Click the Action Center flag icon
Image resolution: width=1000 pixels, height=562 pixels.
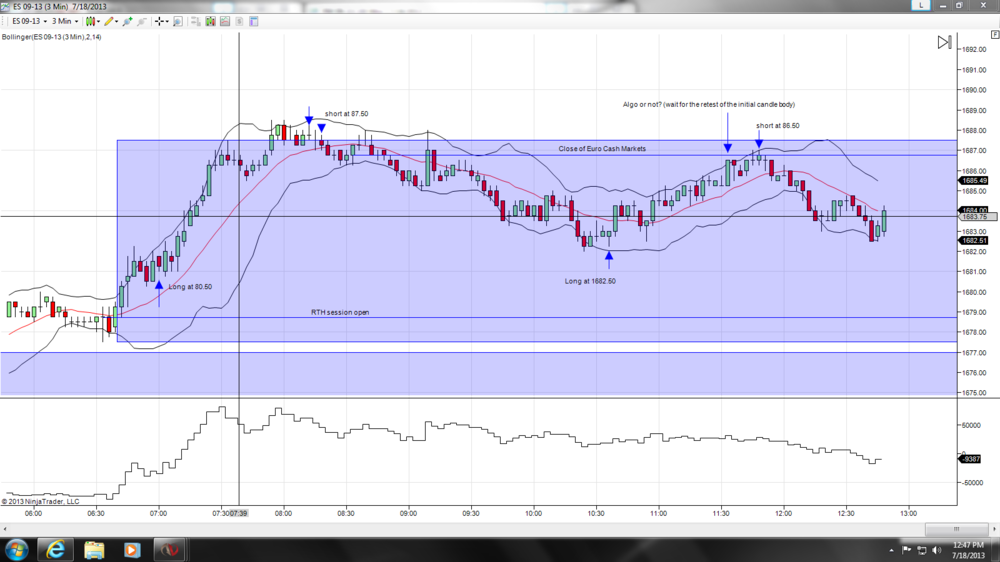click(x=906, y=549)
